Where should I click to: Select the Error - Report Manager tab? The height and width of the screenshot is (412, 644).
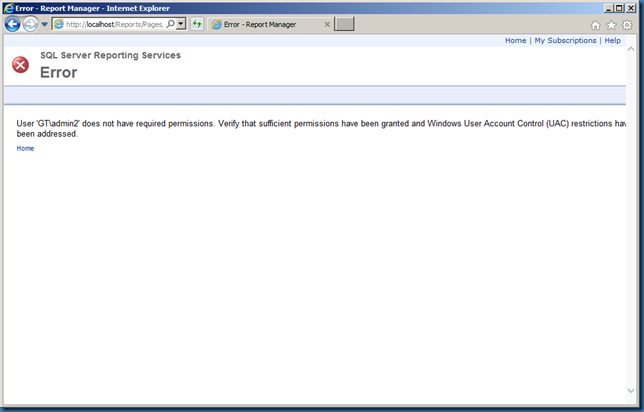(270, 25)
